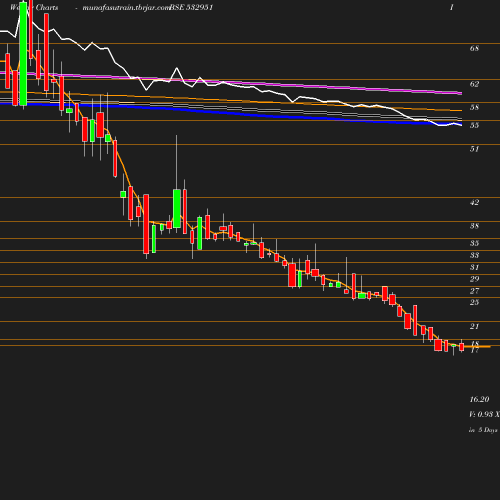The width and height of the screenshot is (500, 500).
Task: Click the 35 price axis label
Action: (474, 243)
